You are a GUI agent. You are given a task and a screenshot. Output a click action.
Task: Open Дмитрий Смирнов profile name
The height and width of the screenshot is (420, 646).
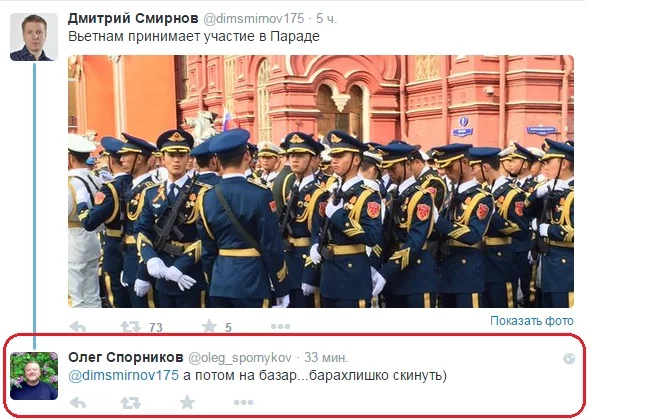[x=133, y=19]
